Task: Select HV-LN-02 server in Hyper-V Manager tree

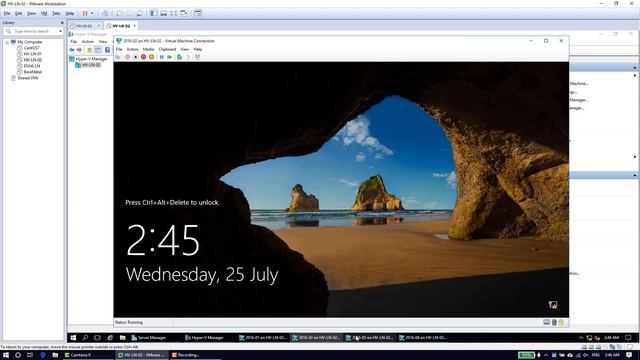Action: point(91,65)
